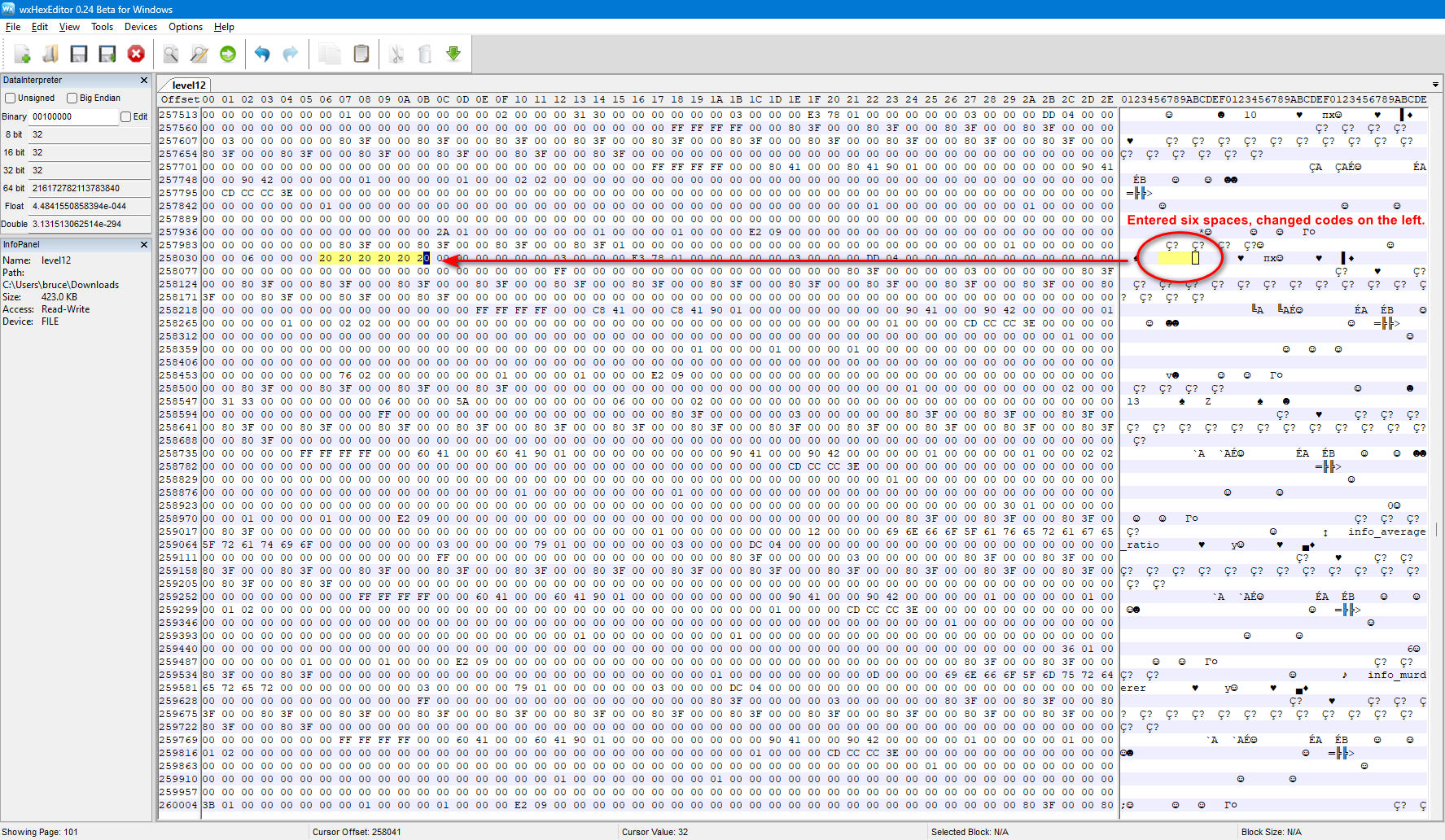This screenshot has width=1445, height=840.
Task: Click offset row 257513
Action: coord(178,115)
